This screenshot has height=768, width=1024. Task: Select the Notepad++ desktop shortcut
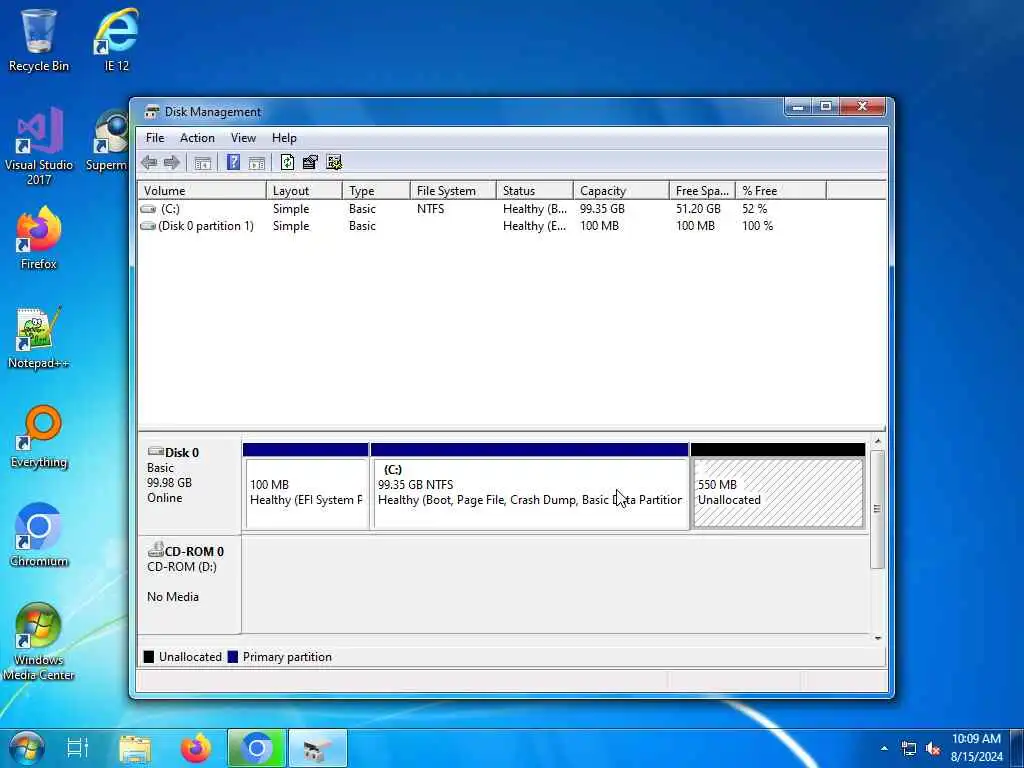tap(39, 338)
